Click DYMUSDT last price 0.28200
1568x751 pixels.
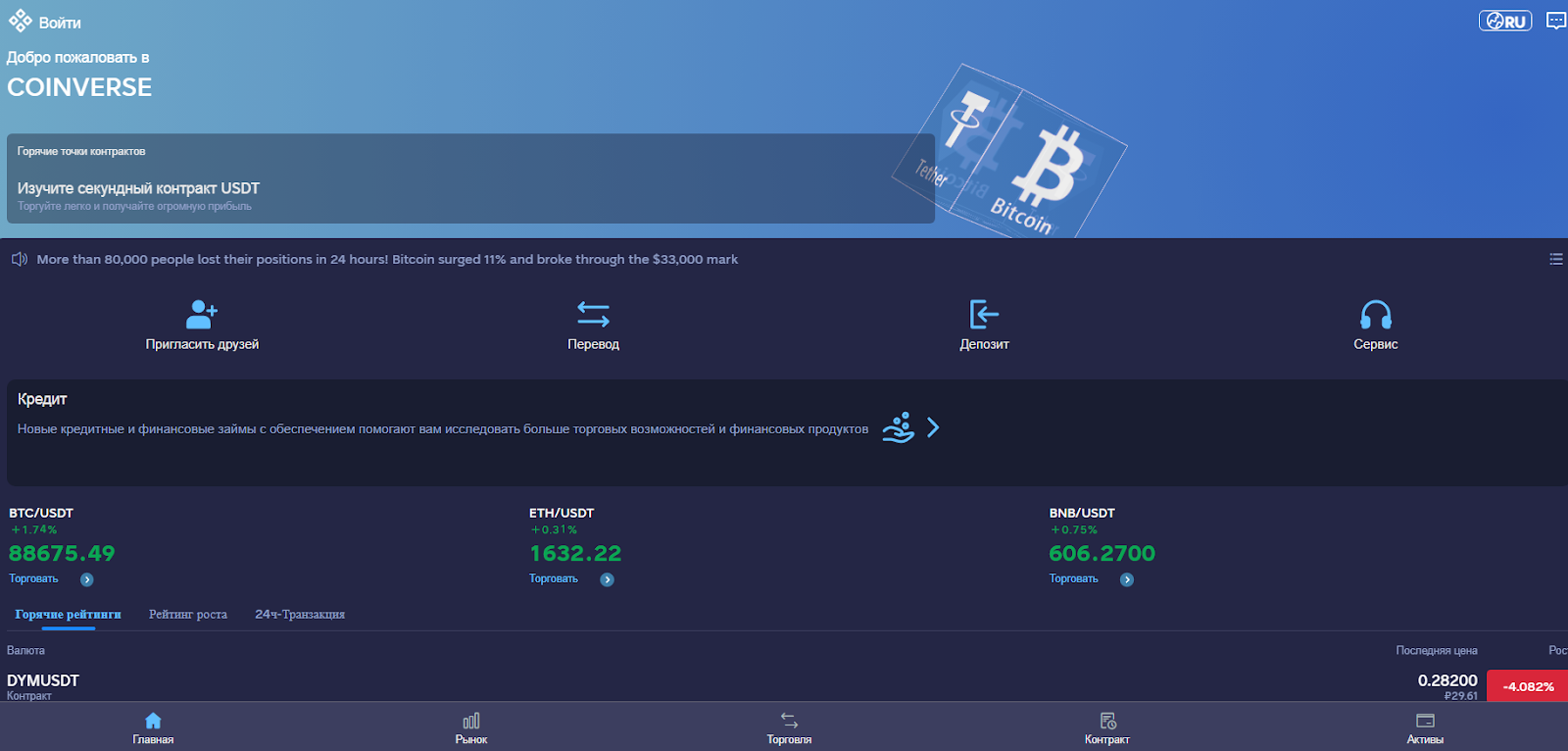pos(1447,680)
